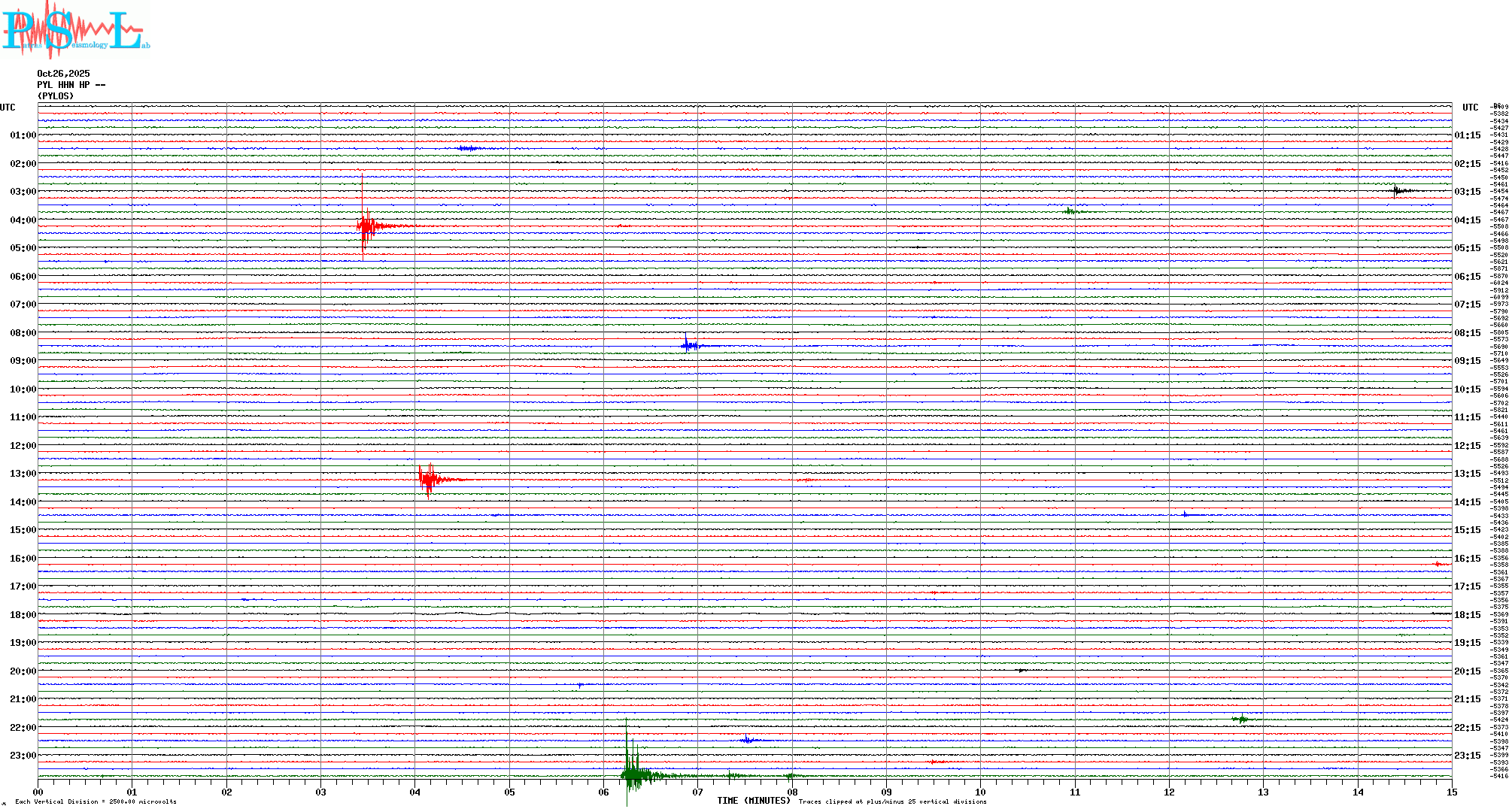Viewport: 1512px width, 812px height.
Task: Click the right UTC axis label
Action: (x=1470, y=108)
